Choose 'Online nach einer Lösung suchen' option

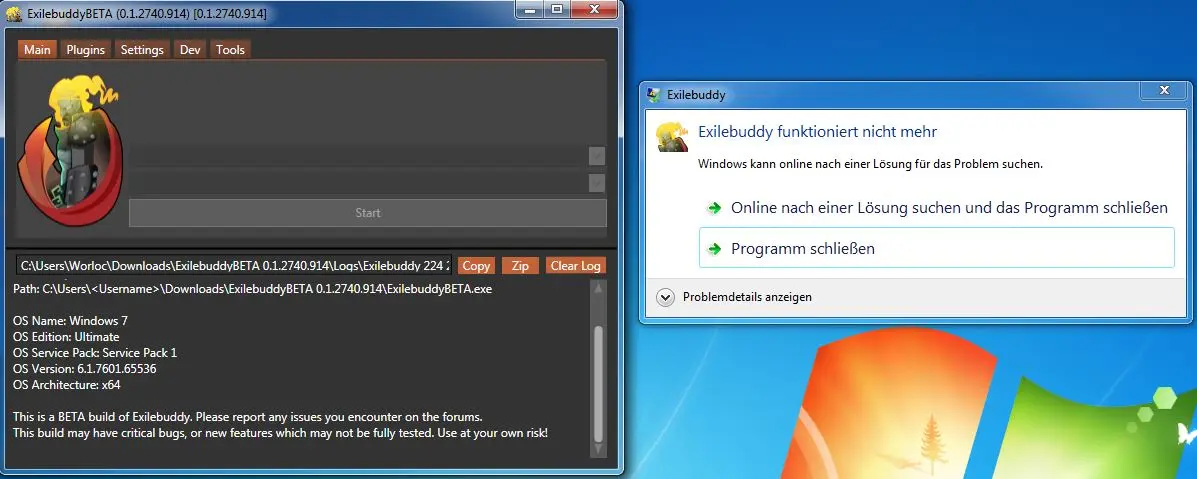coord(937,208)
